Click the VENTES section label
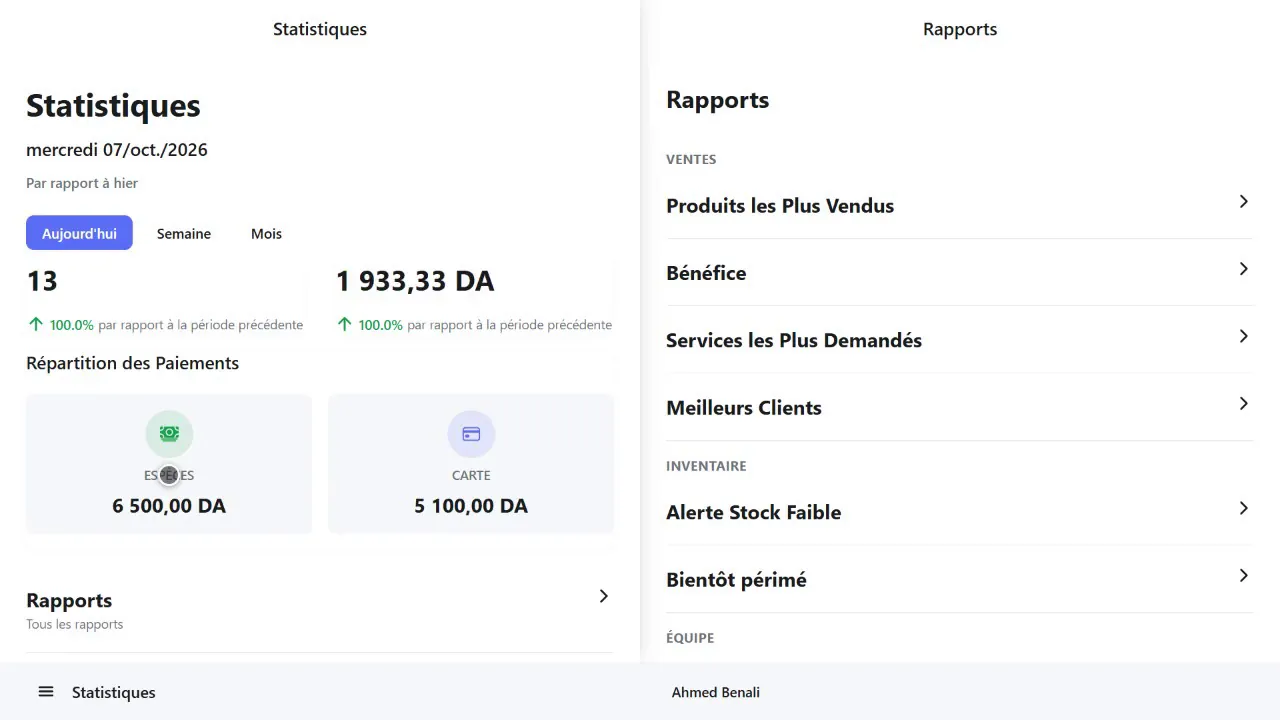Image resolution: width=1280 pixels, height=720 pixels. coord(691,159)
